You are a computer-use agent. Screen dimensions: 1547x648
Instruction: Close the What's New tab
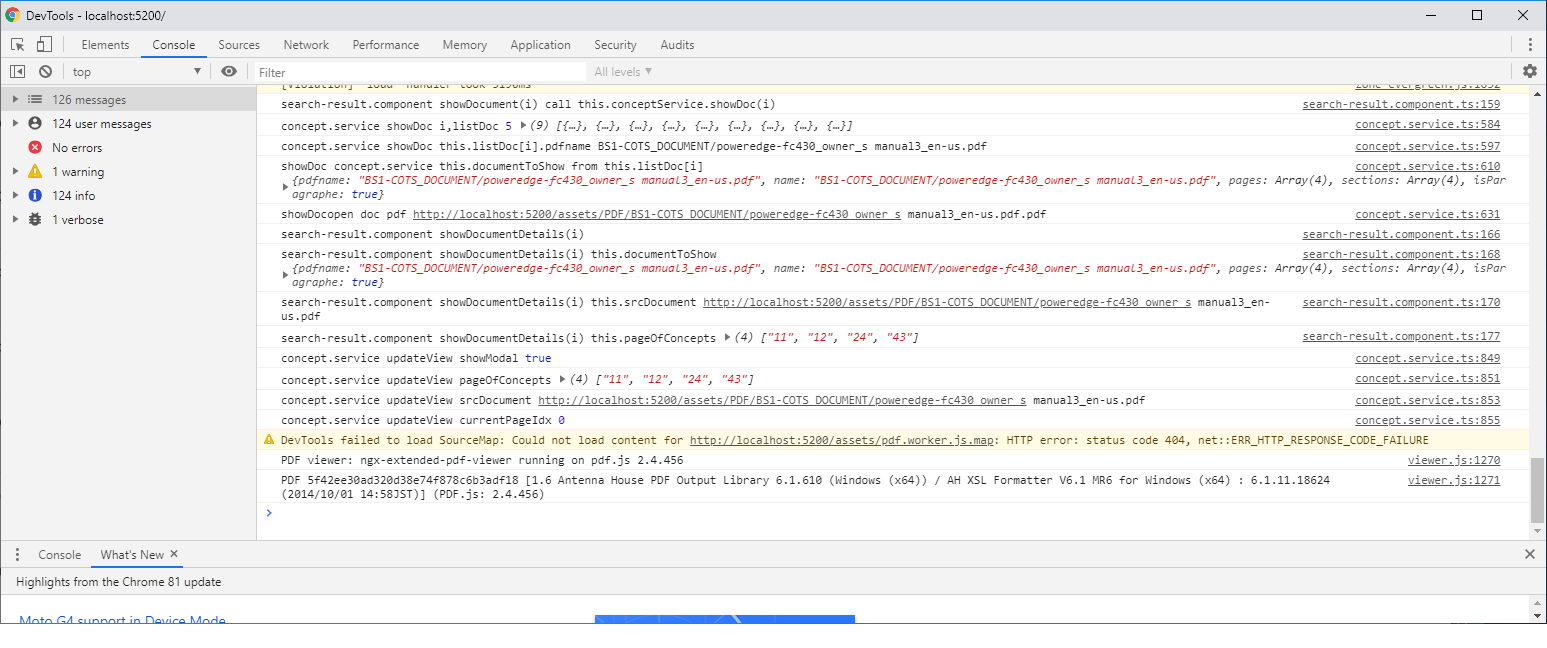pos(174,554)
